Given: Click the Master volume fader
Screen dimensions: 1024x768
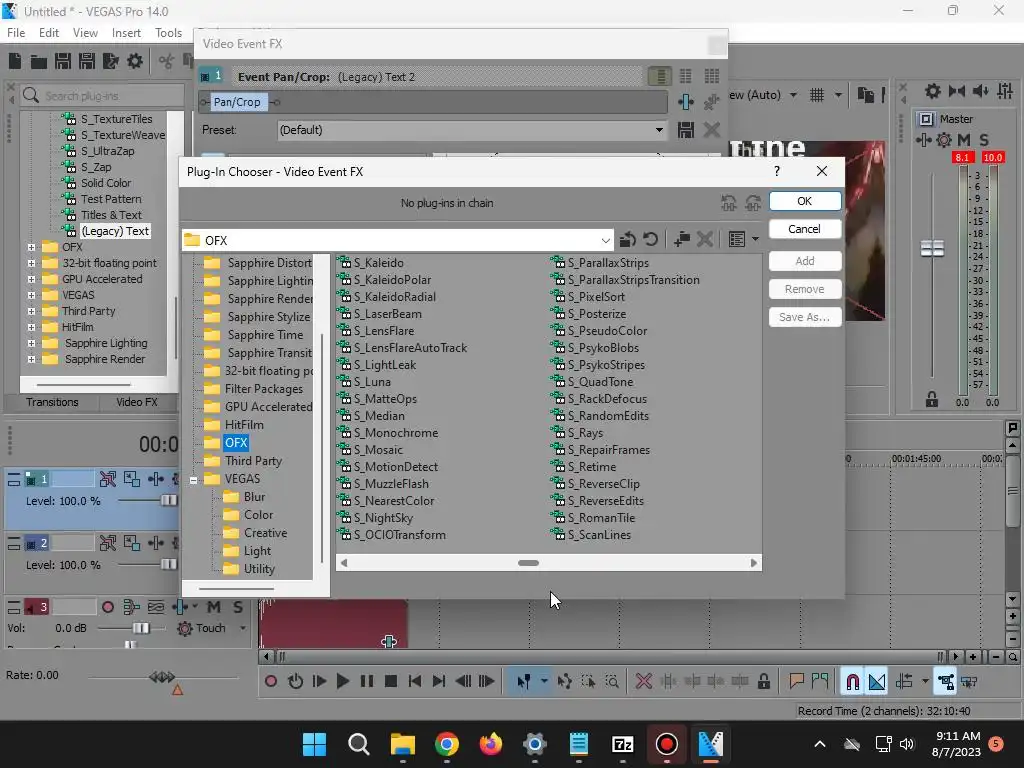Looking at the screenshot, I should [x=932, y=248].
